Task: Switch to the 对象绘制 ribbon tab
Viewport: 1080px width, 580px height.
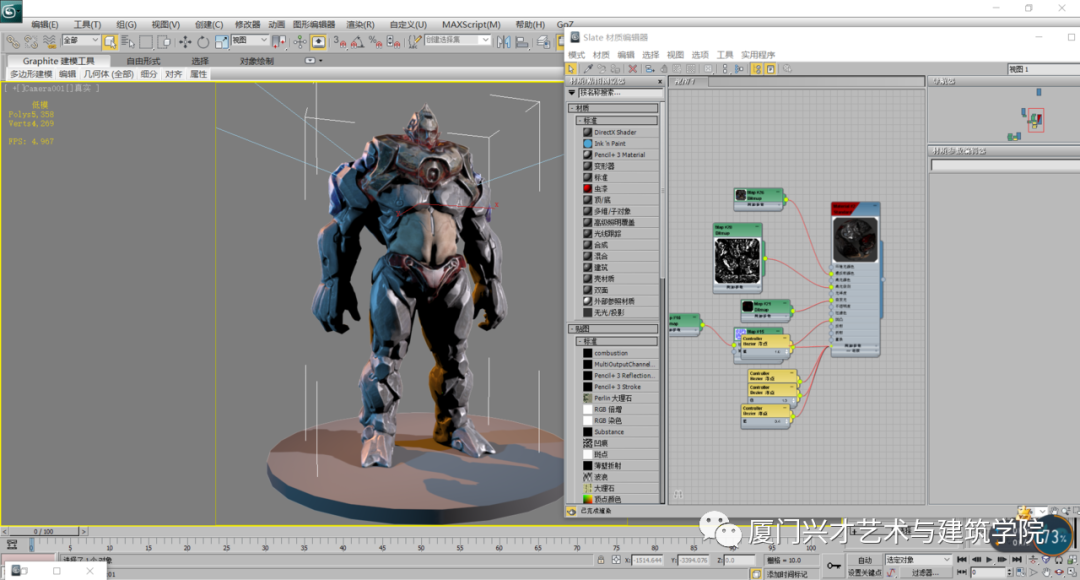Action: (256, 61)
